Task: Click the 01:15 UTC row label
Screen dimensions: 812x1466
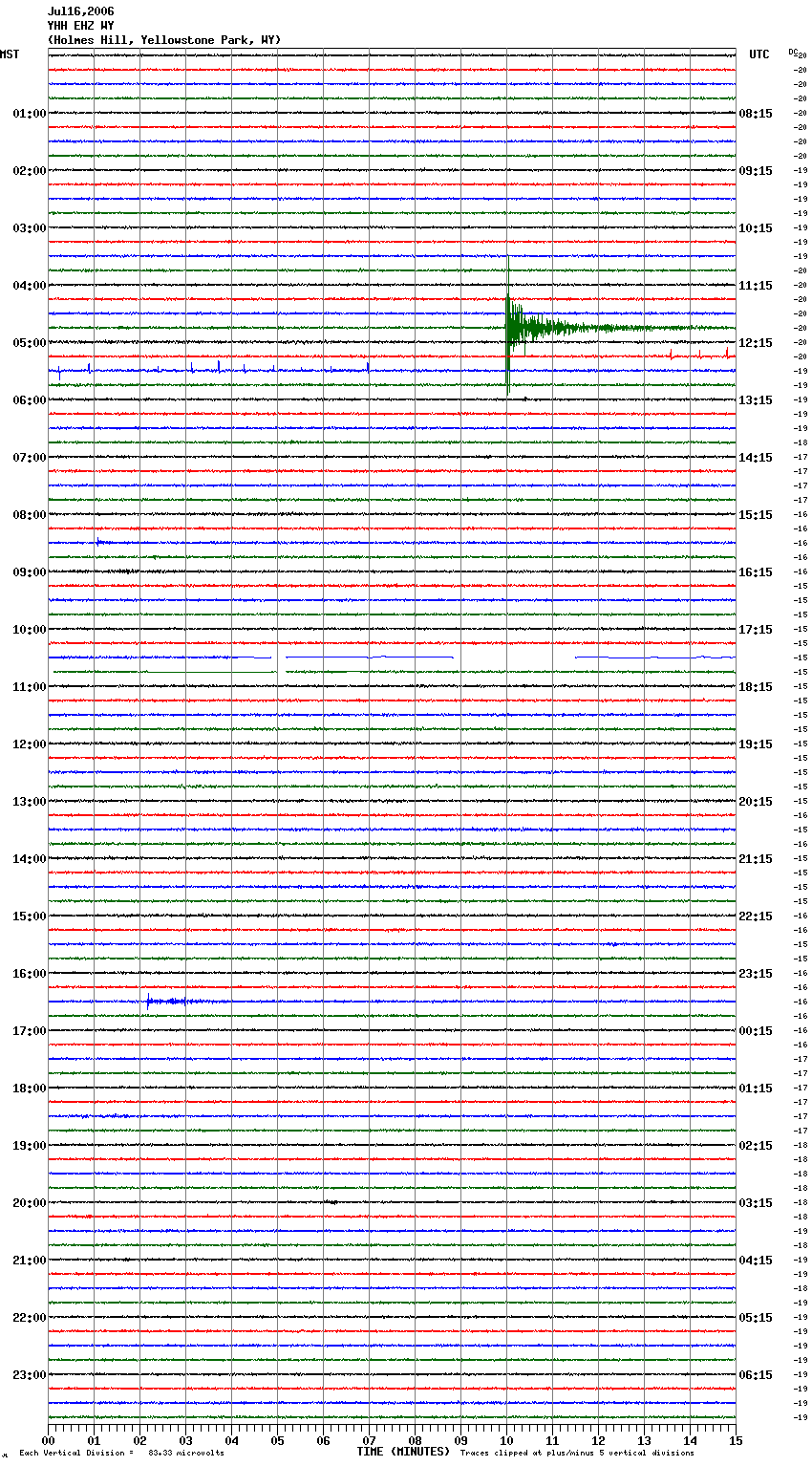Action: coord(756,1089)
